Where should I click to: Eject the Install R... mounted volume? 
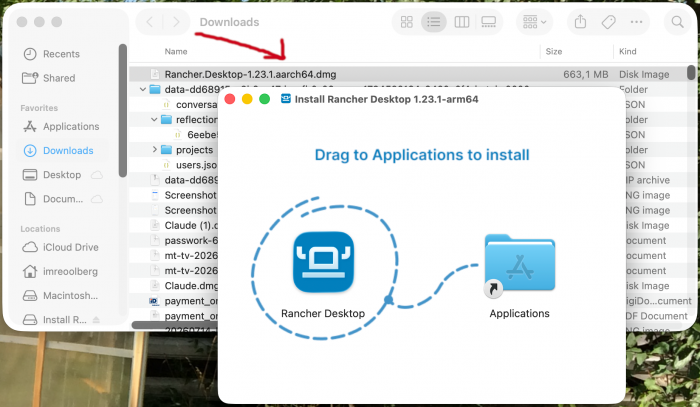[x=96, y=320]
